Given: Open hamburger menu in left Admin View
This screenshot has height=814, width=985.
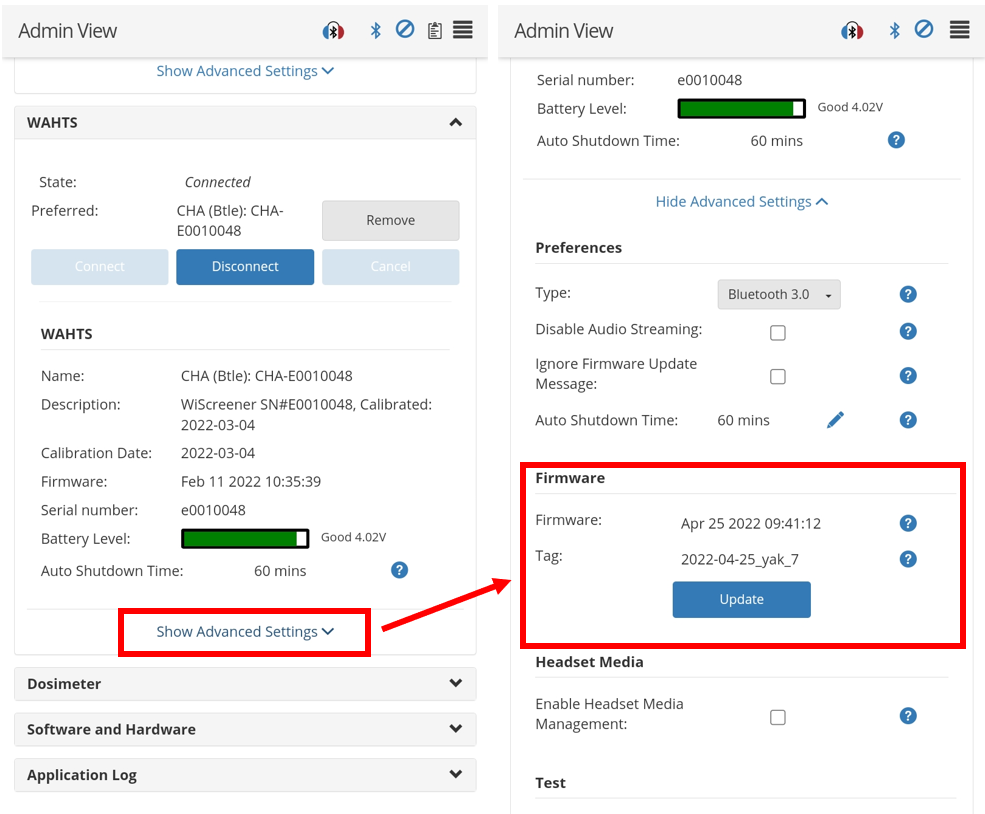Looking at the screenshot, I should 462,30.
